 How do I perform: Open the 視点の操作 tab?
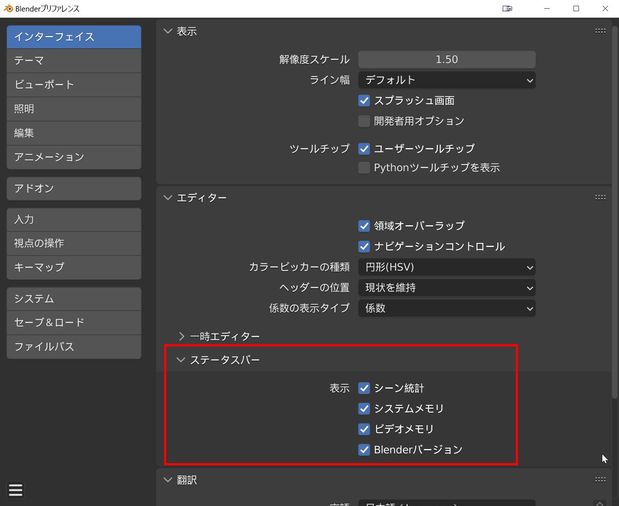74,243
